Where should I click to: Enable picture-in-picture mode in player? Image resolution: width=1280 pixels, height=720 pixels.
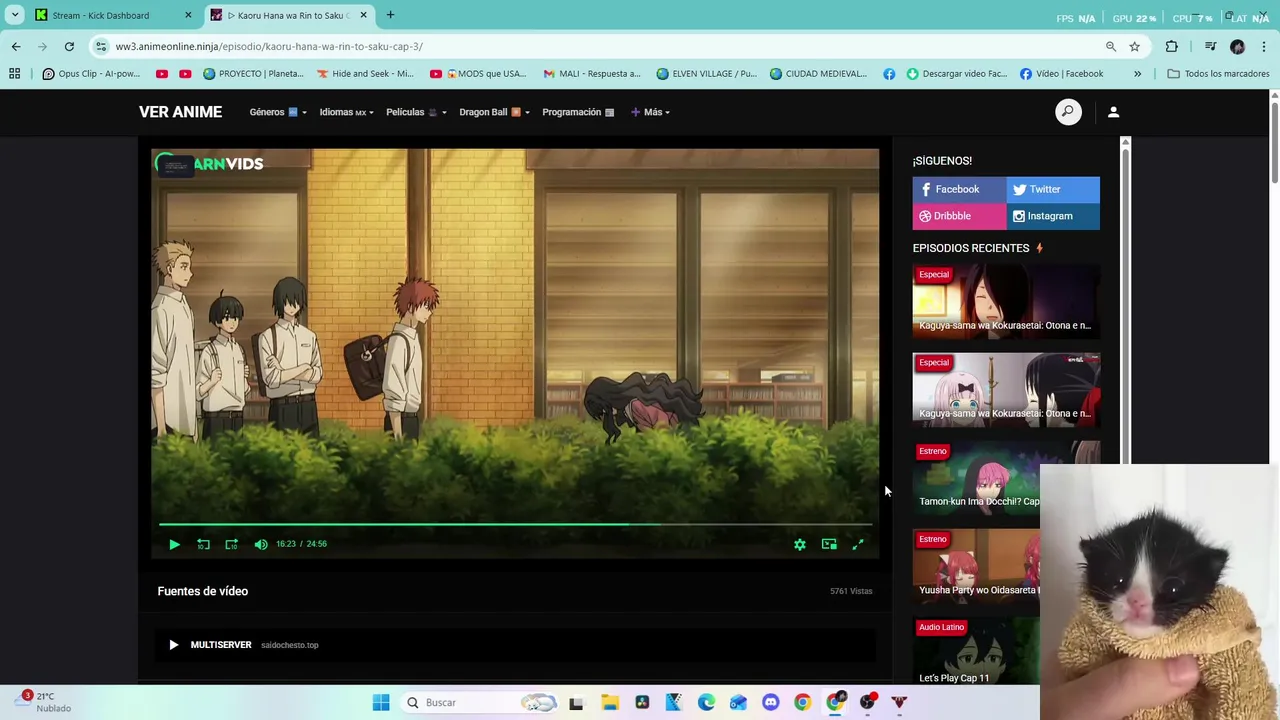pos(829,544)
